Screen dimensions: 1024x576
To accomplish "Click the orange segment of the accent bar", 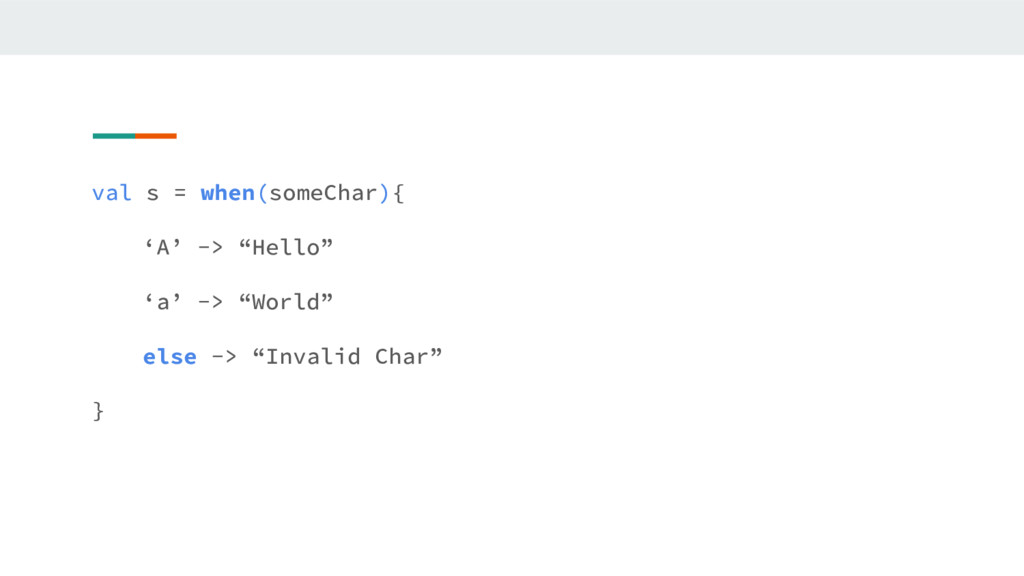I will coord(156,136).
